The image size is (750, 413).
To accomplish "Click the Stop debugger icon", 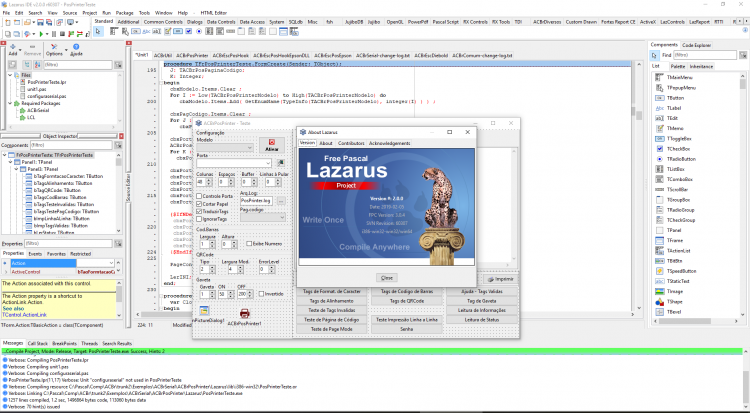I will point(62,34).
